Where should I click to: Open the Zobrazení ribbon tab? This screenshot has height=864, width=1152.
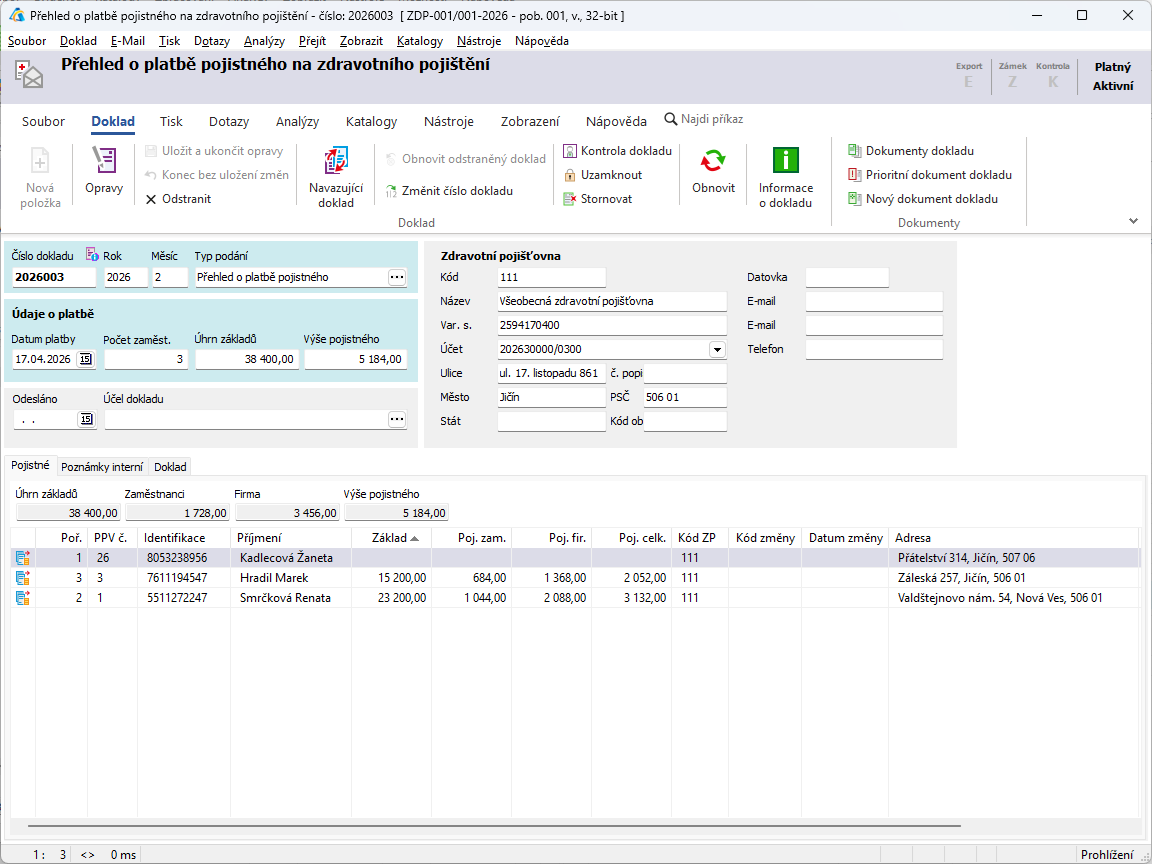(530, 122)
